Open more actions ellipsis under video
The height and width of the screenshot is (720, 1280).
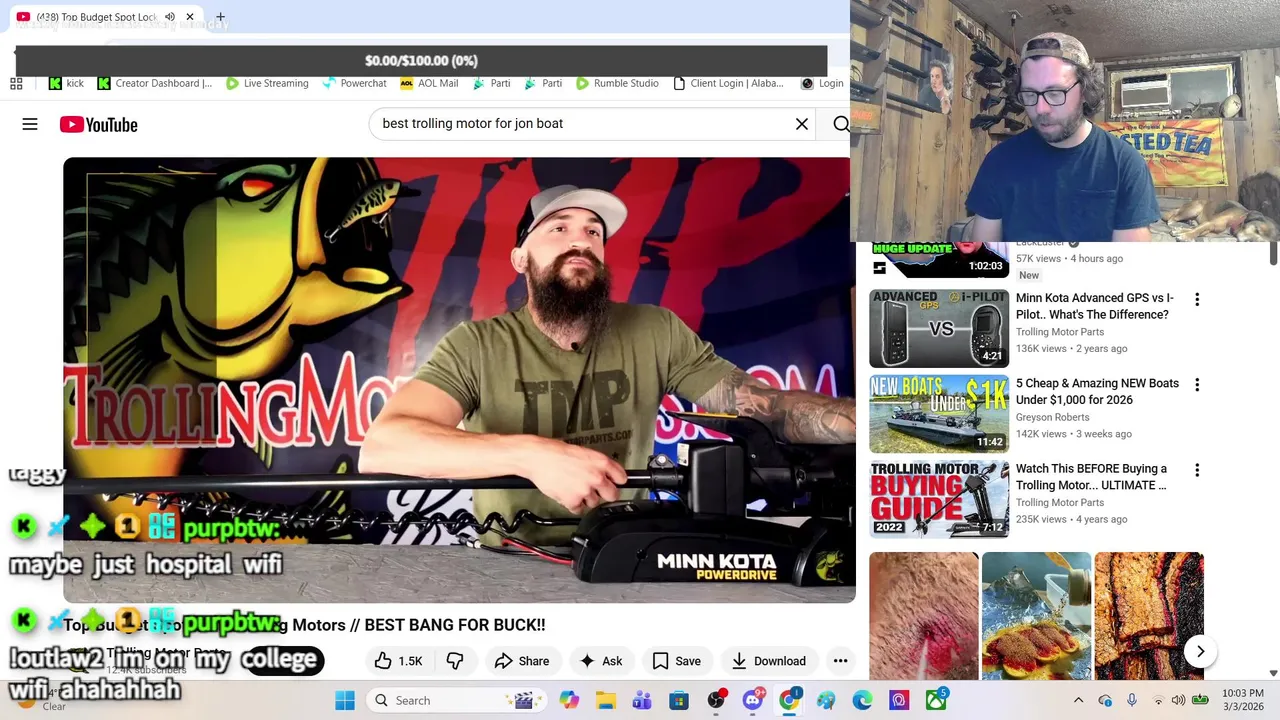pyautogui.click(x=841, y=661)
